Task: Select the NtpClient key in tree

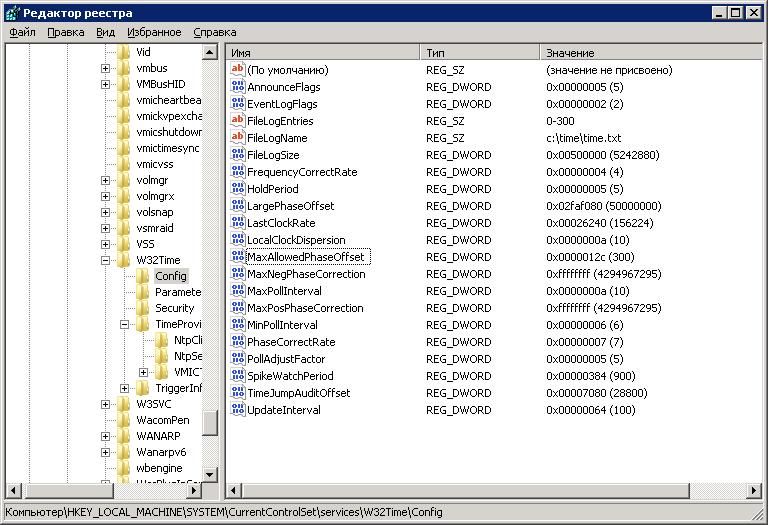Action: point(188,340)
